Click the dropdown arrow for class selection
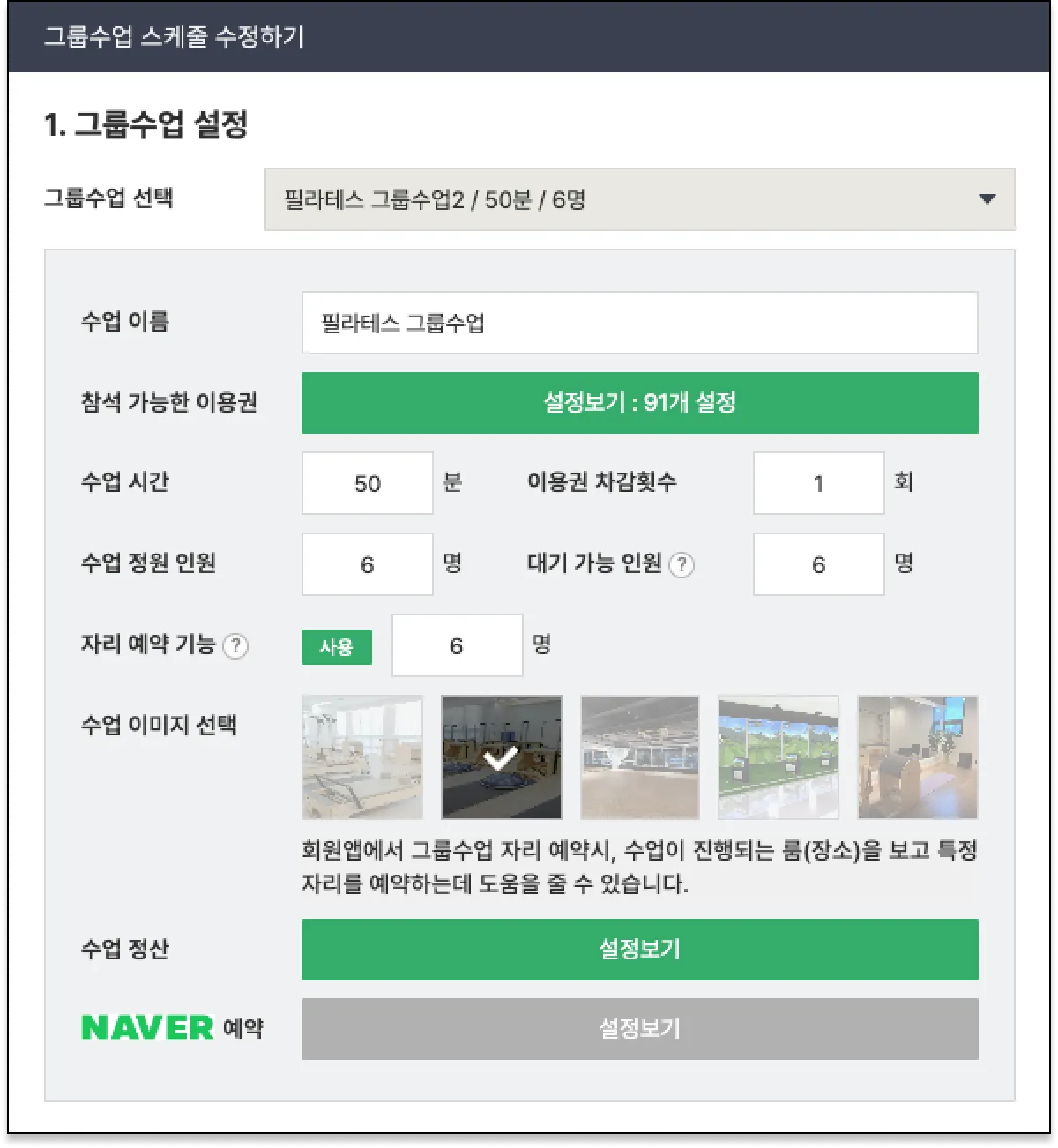This screenshot has width=1058, height=1148. pos(987,199)
